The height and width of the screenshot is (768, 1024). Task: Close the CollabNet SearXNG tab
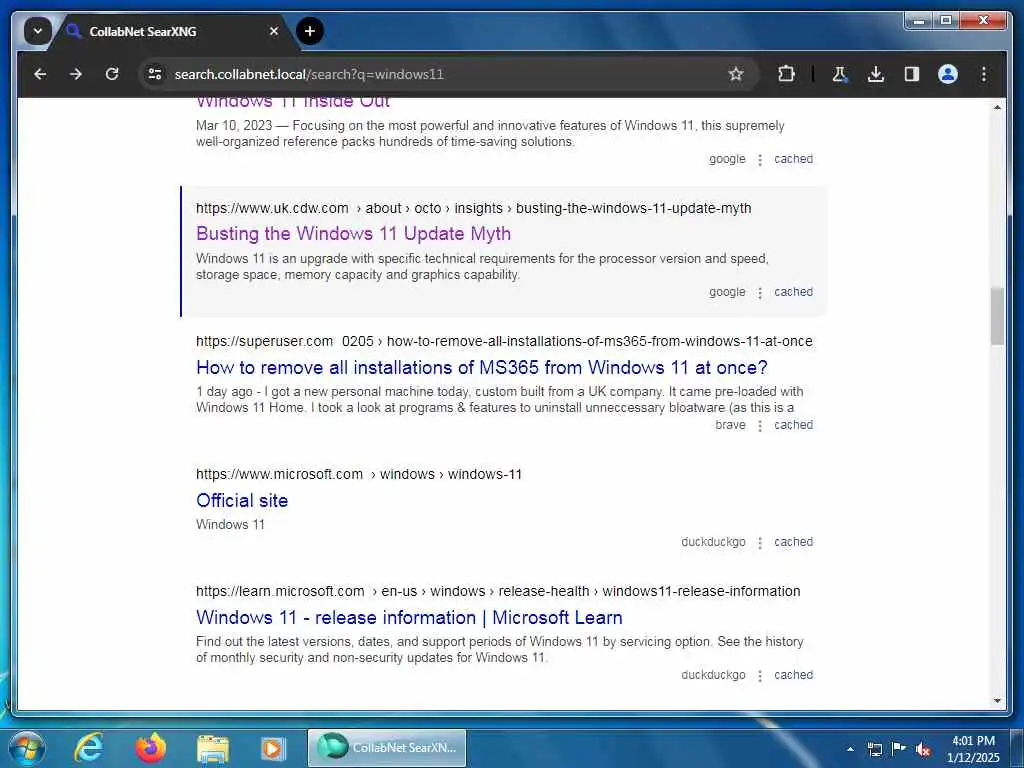tap(274, 31)
